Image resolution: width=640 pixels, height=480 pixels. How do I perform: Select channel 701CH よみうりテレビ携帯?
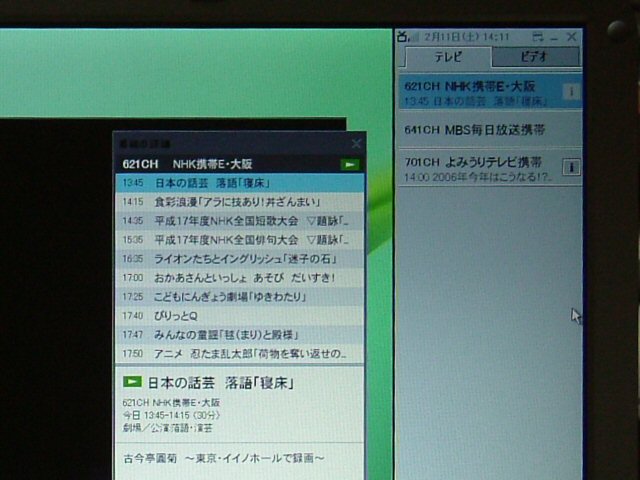tap(474, 167)
